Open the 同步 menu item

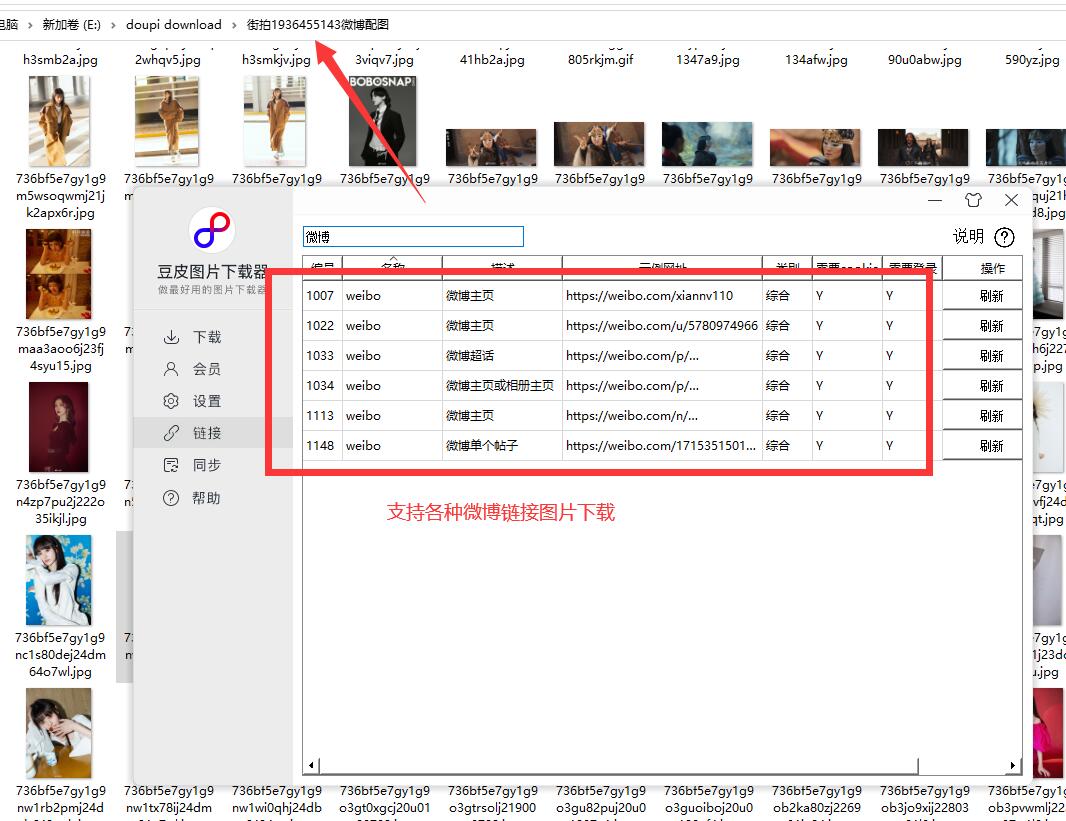[x=207, y=465]
